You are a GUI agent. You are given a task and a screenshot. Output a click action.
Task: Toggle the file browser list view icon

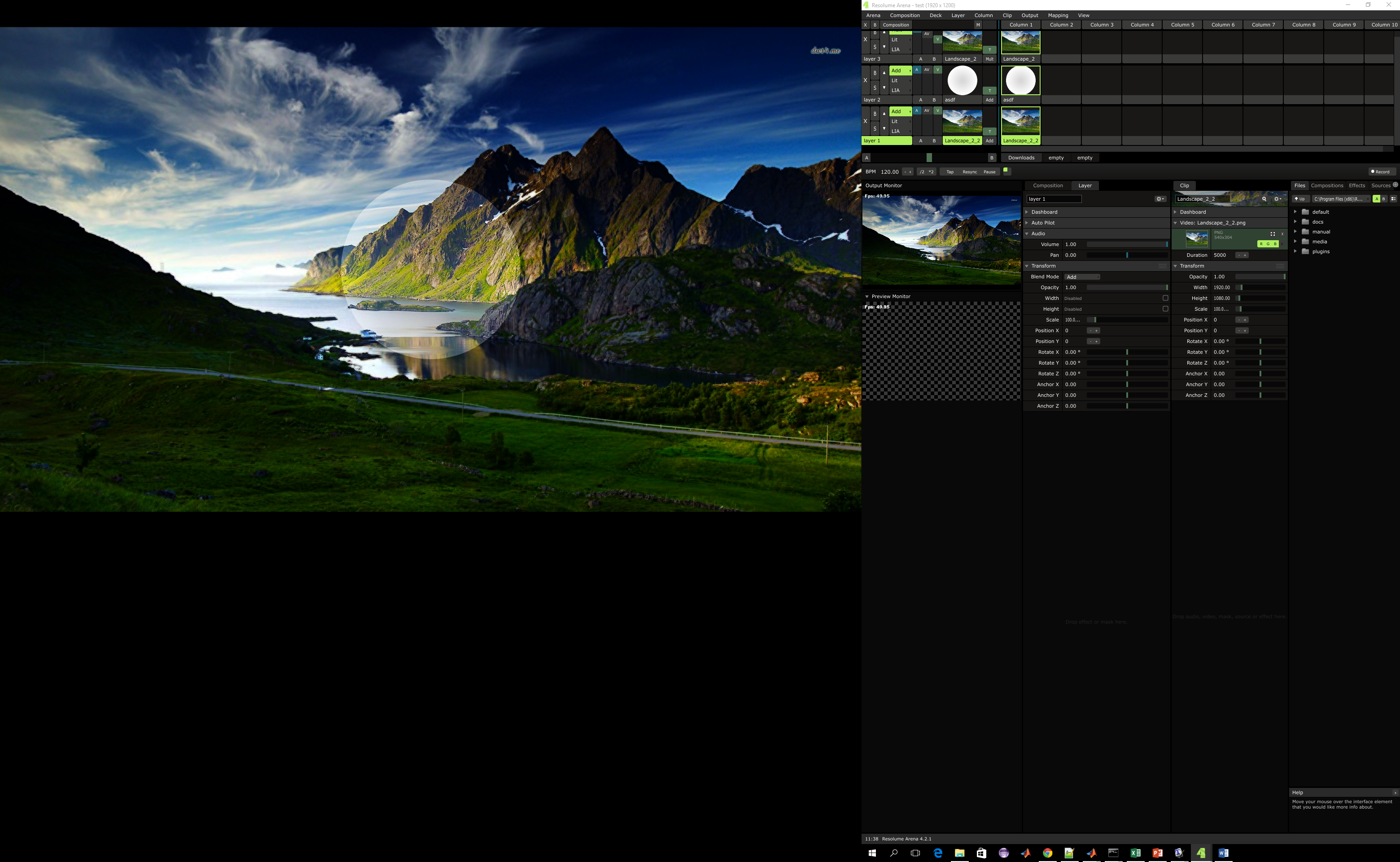click(1393, 199)
